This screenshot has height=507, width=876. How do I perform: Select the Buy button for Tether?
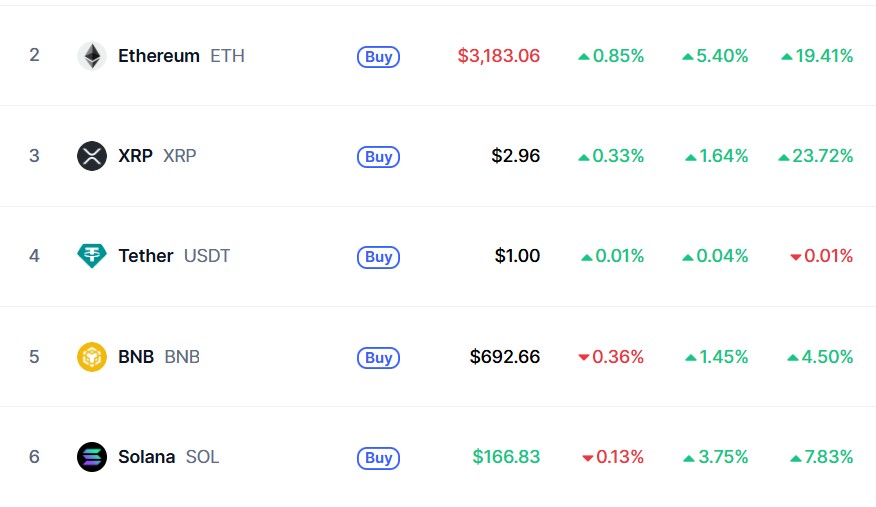pos(378,257)
